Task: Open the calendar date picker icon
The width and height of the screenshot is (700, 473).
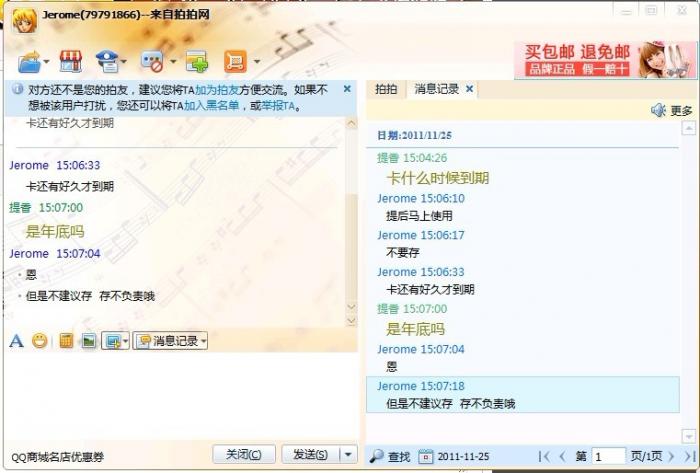Action: tap(425, 456)
